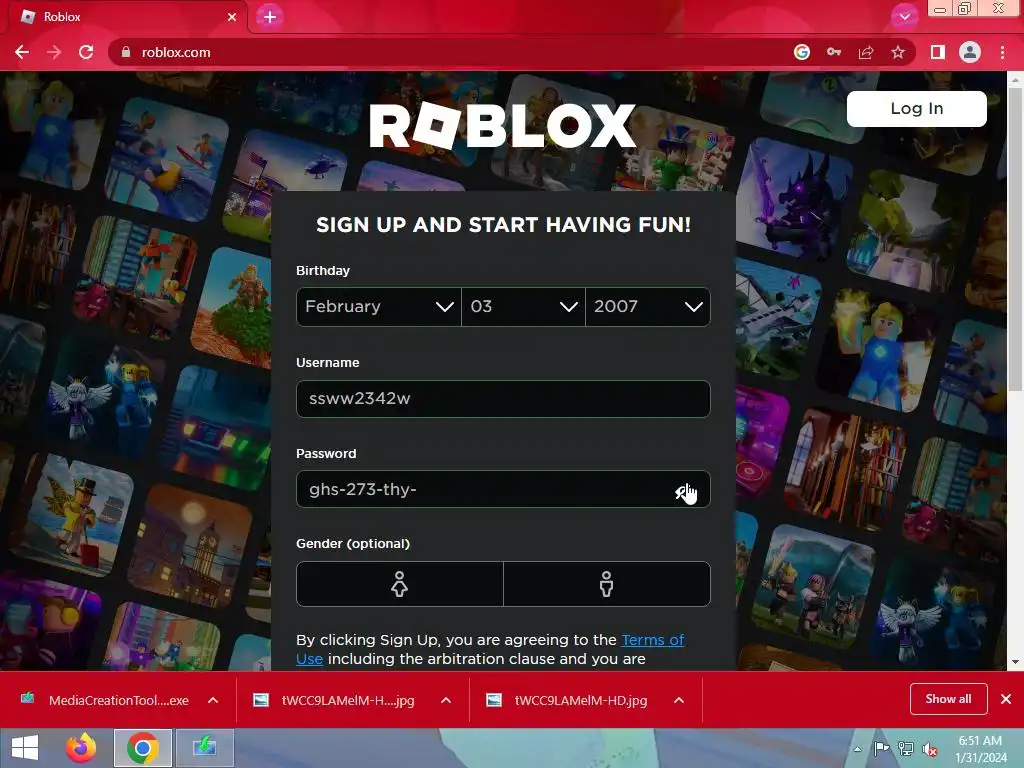Select male gender option

[x=607, y=584]
